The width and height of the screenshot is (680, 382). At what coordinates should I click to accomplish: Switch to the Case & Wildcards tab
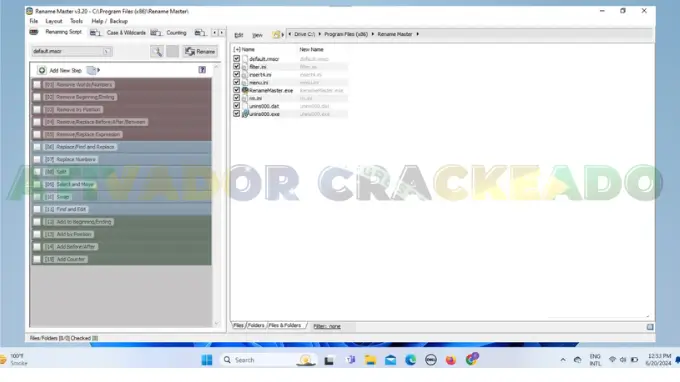pos(126,33)
